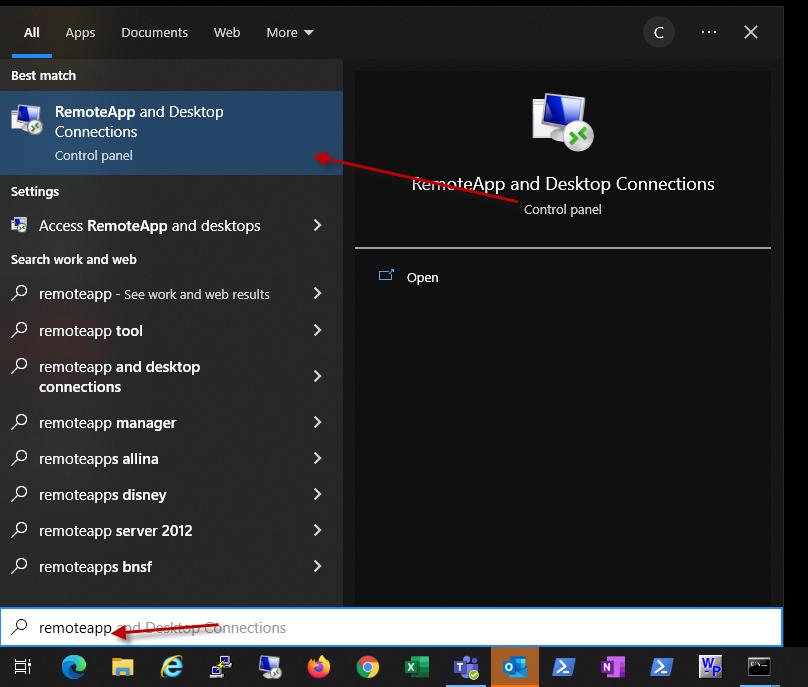Expand chevron for 'remoteapp' web results
This screenshot has height=687, width=808.
pos(317,293)
